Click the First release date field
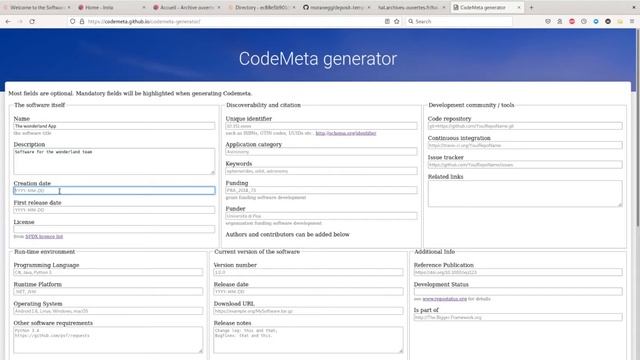Screen dimensions: 640x360 [x=114, y=210]
